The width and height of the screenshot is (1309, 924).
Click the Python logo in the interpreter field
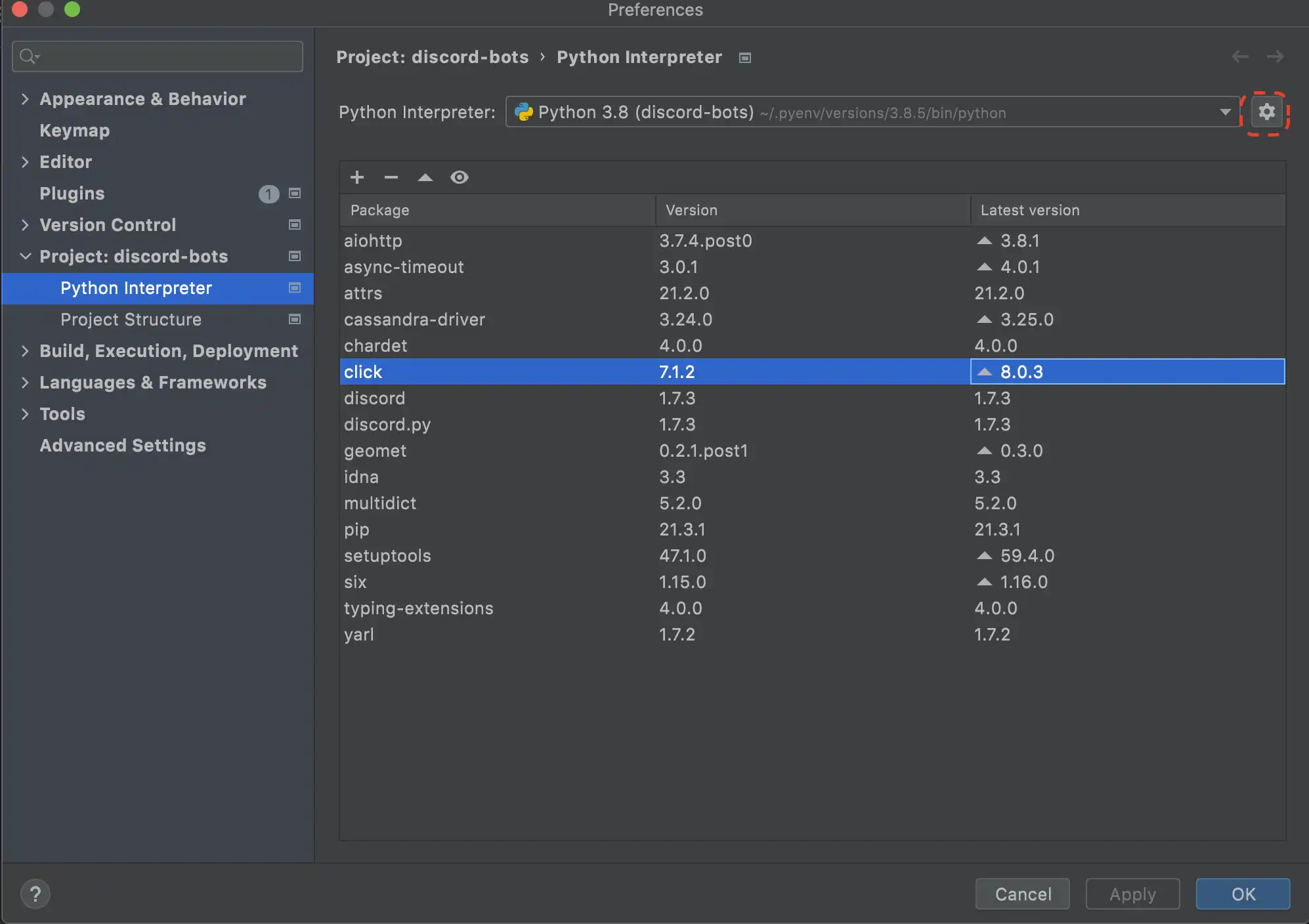pyautogui.click(x=523, y=112)
